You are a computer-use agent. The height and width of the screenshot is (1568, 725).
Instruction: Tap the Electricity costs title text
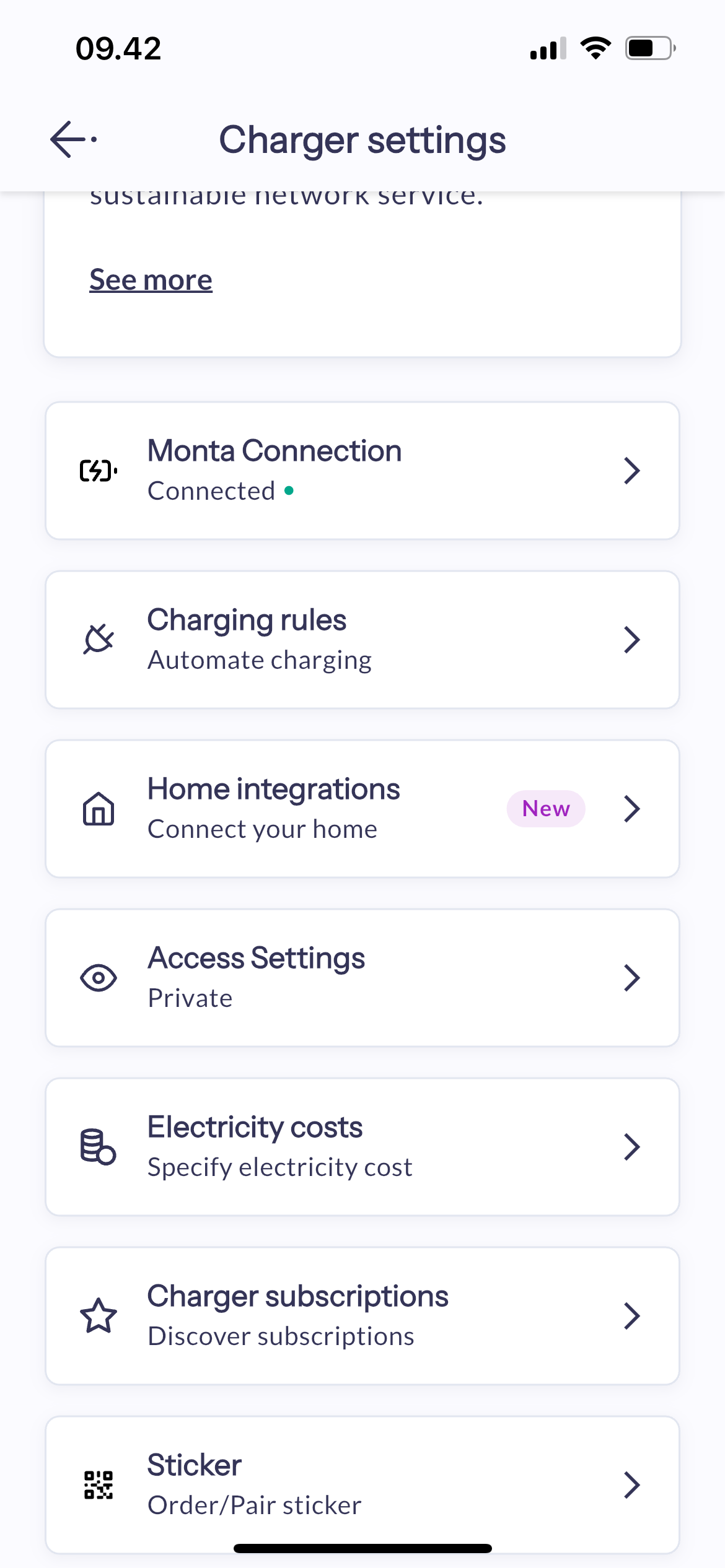255,1127
